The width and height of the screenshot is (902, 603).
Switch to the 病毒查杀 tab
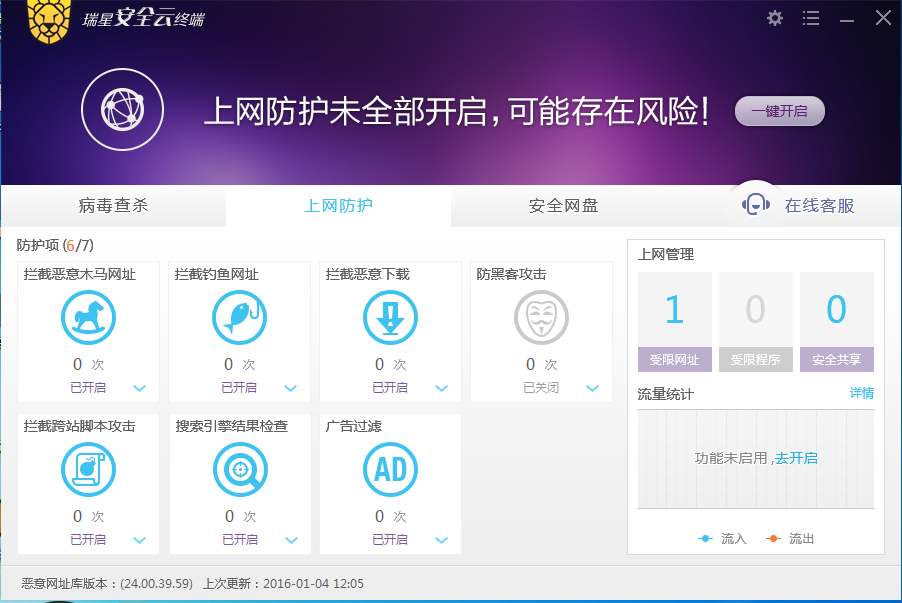point(113,205)
